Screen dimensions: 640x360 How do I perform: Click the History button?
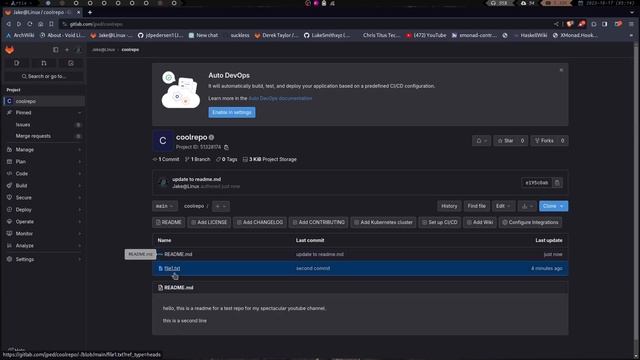pos(449,206)
